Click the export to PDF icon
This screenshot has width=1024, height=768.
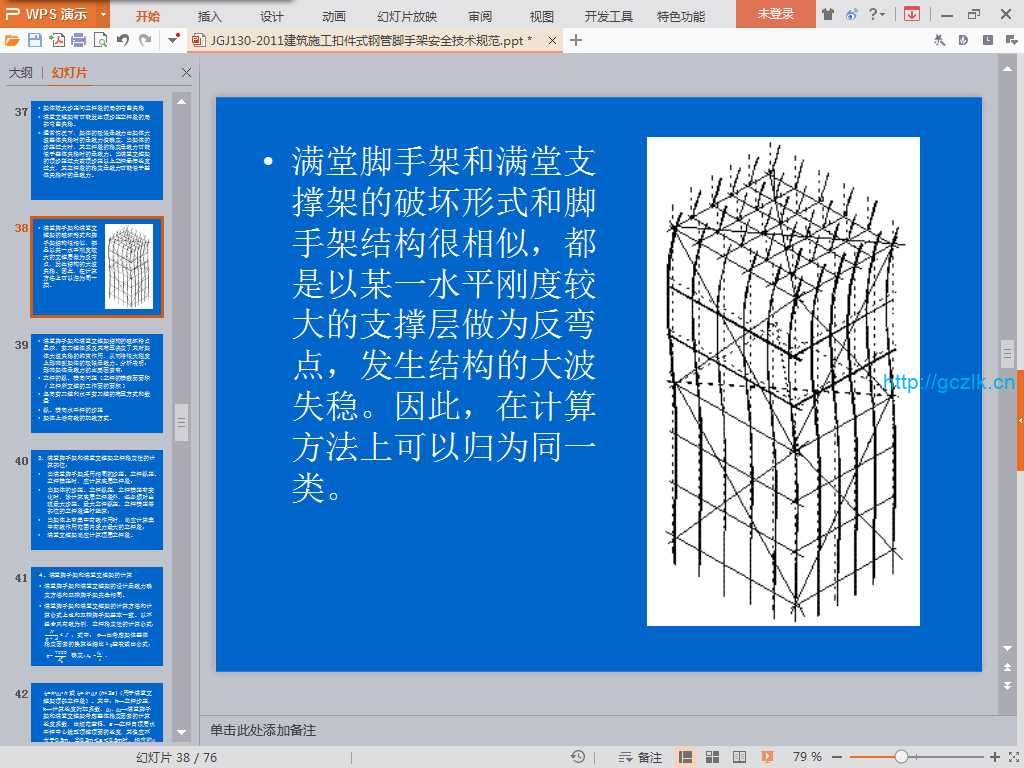(x=57, y=40)
